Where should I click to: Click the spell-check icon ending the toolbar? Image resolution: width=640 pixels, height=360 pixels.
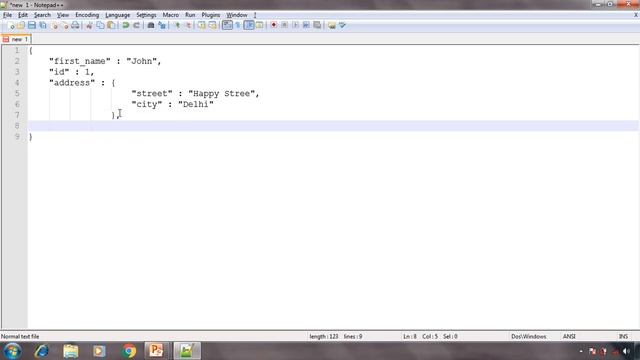coord(342,25)
